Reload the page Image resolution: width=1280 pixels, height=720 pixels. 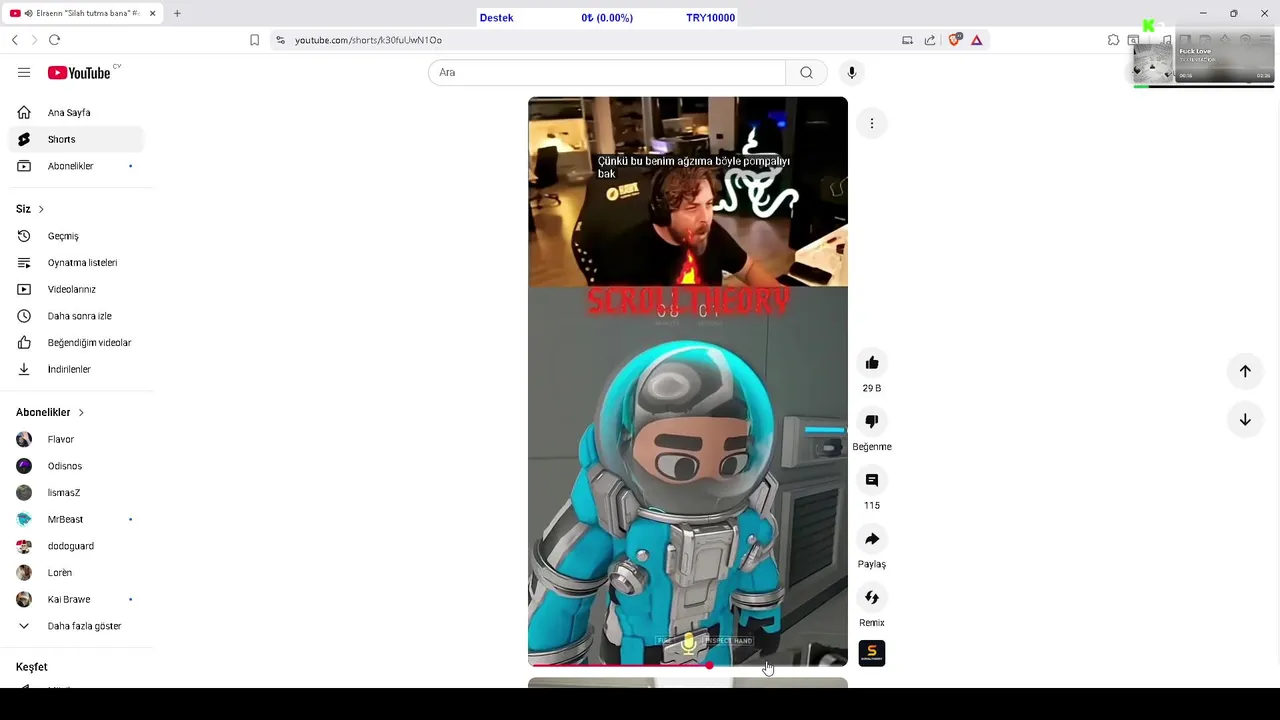tap(54, 40)
